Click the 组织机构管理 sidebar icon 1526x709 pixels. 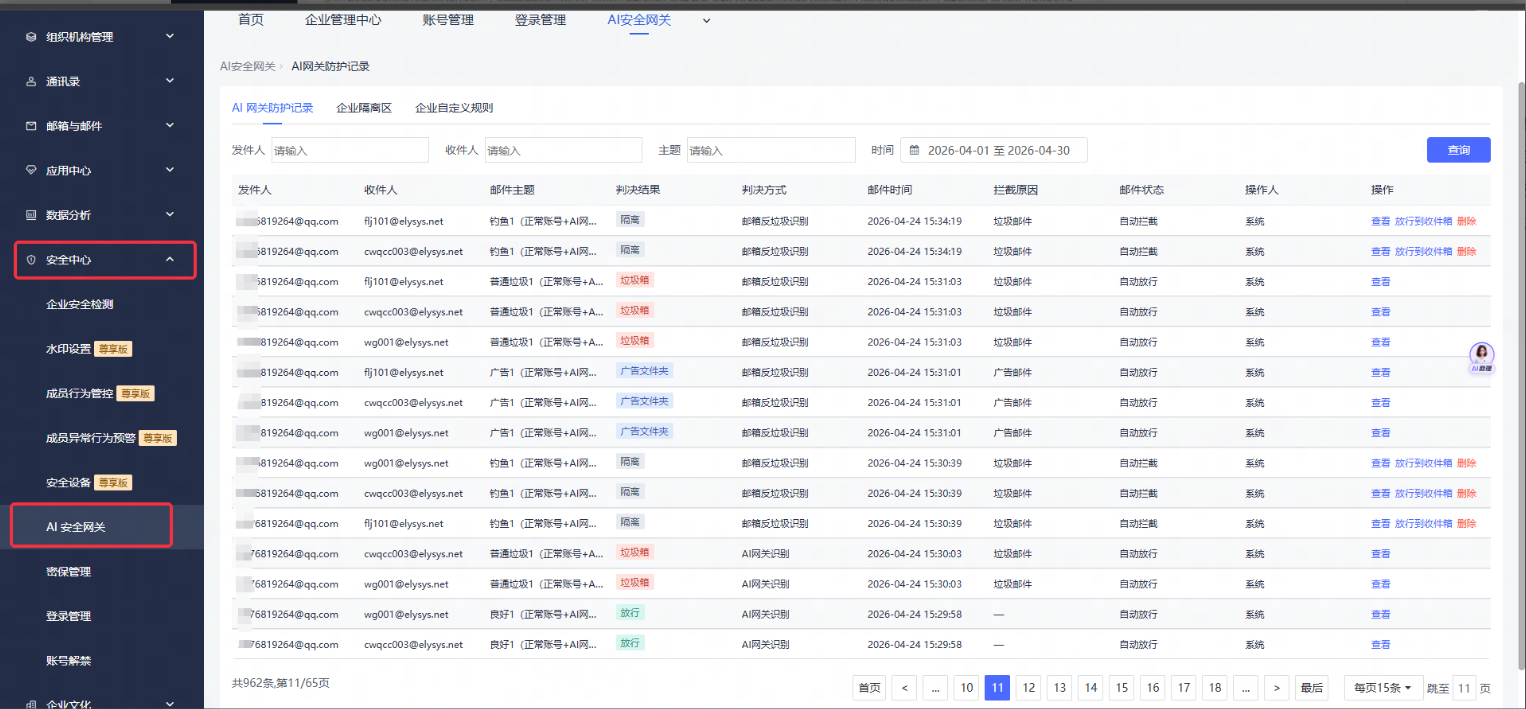coord(31,37)
